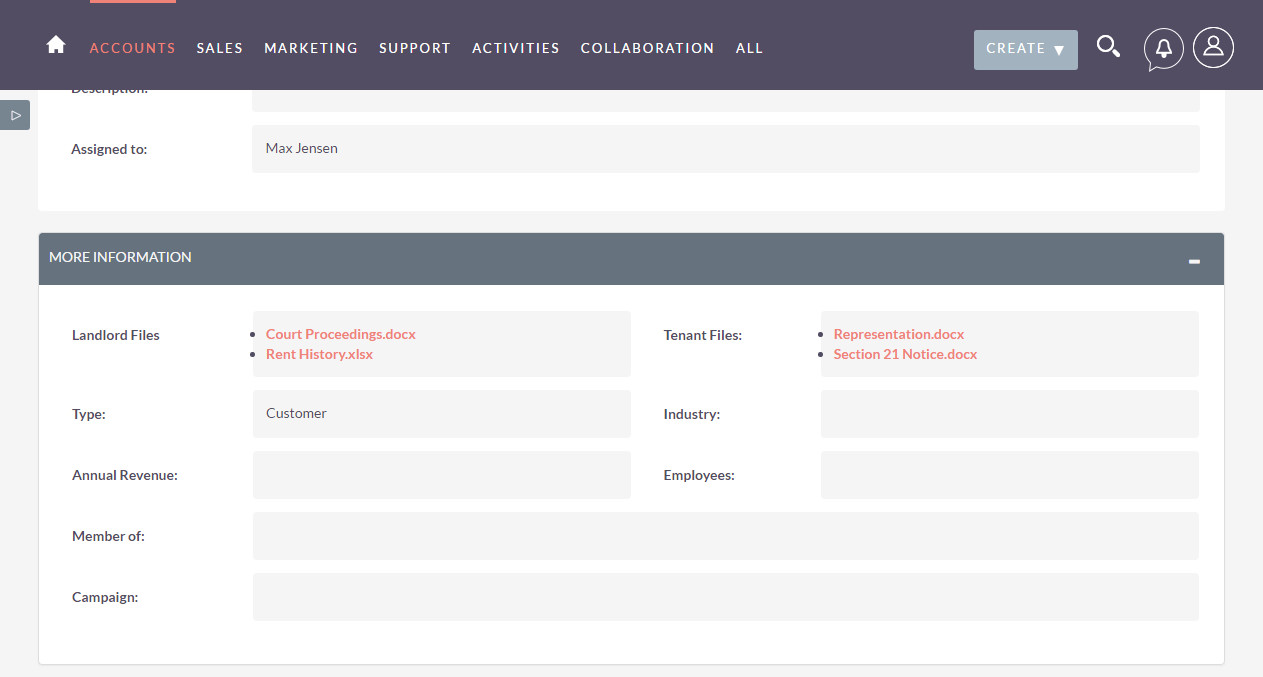Image resolution: width=1263 pixels, height=677 pixels.
Task: Click the empty Employees field
Action: coord(1010,475)
